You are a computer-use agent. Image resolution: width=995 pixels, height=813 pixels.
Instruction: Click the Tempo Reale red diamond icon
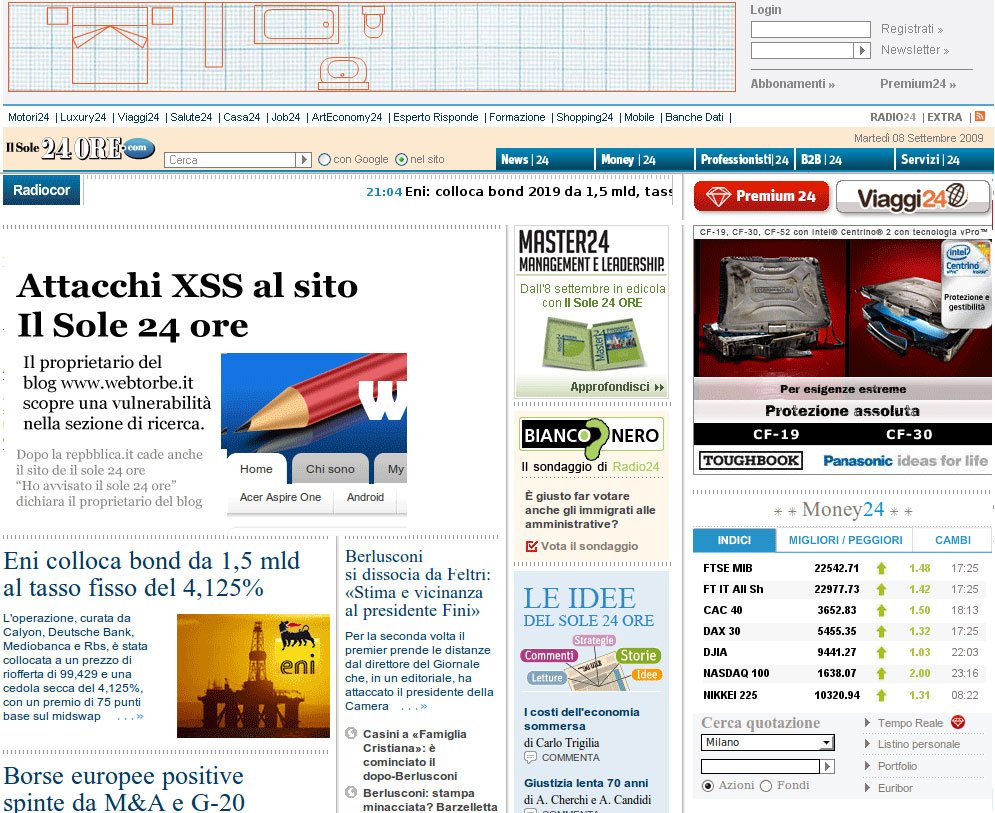click(x=958, y=722)
